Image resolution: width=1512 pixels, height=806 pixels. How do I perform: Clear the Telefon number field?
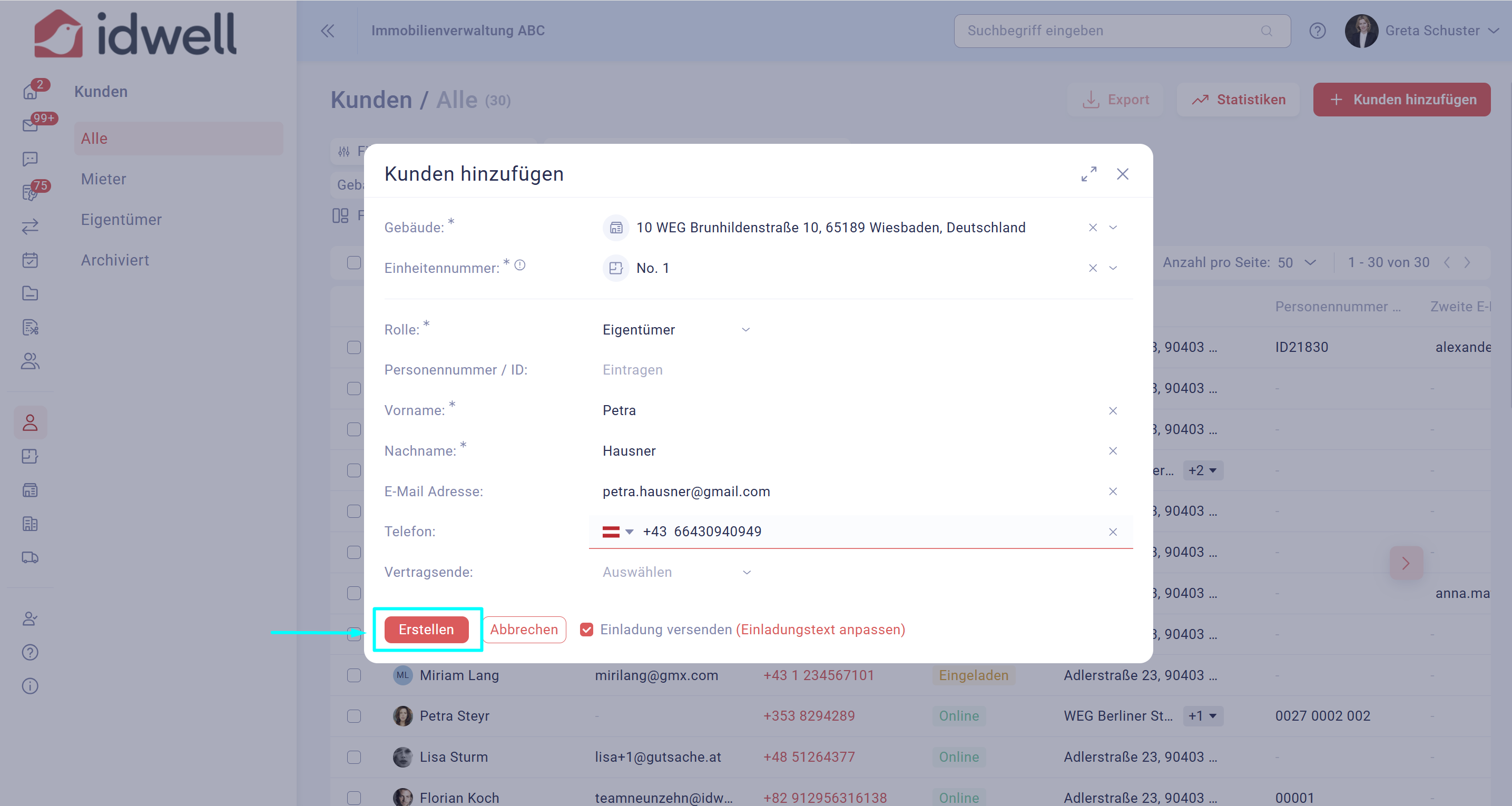click(x=1112, y=532)
